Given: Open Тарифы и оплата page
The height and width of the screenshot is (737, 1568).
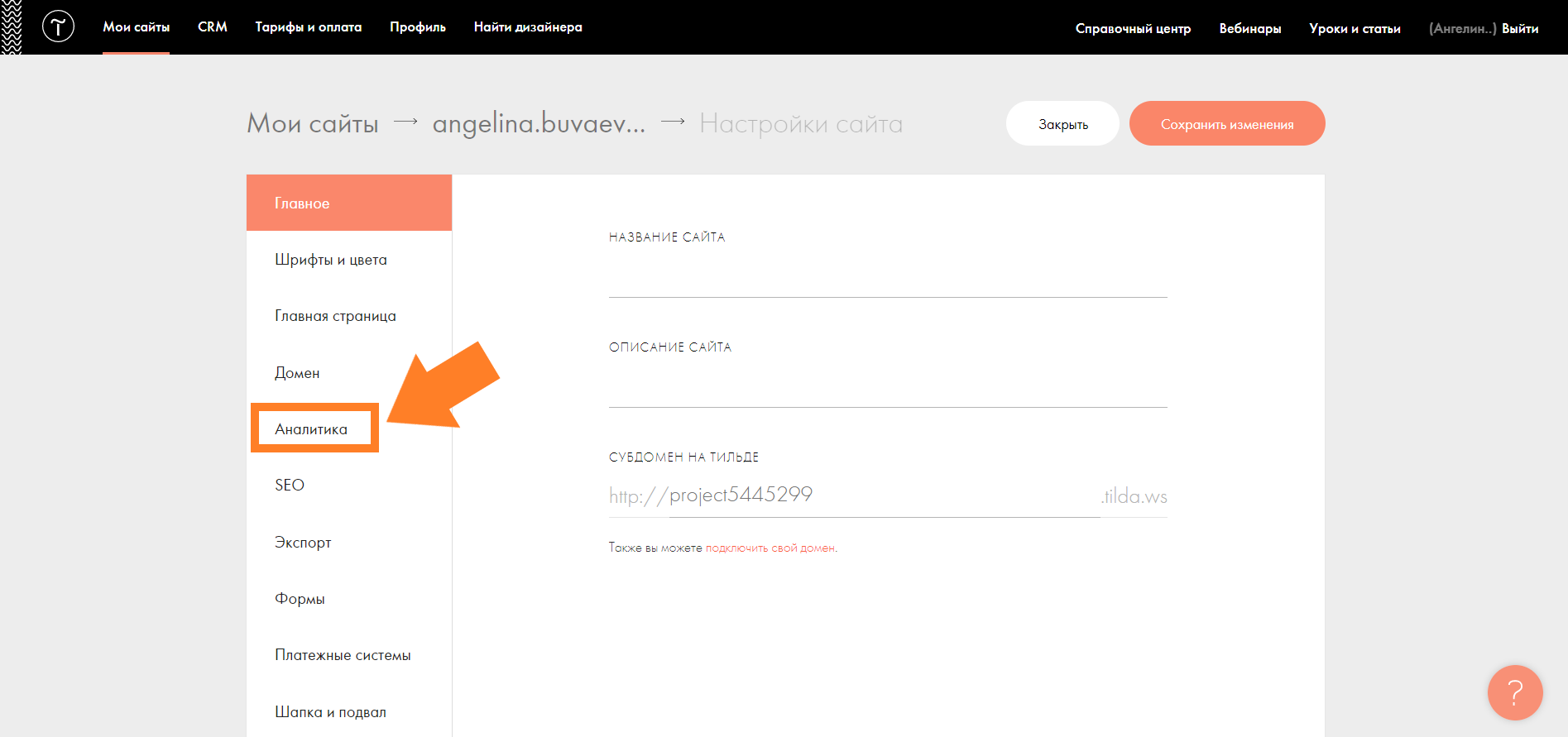Looking at the screenshot, I should tap(308, 27).
